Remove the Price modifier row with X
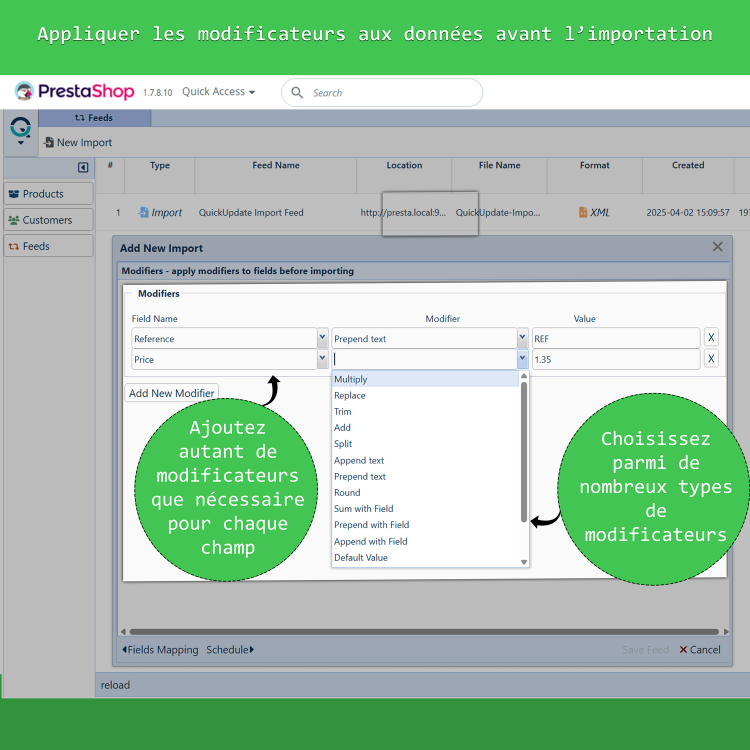Screen dimensions: 750x750 (711, 359)
